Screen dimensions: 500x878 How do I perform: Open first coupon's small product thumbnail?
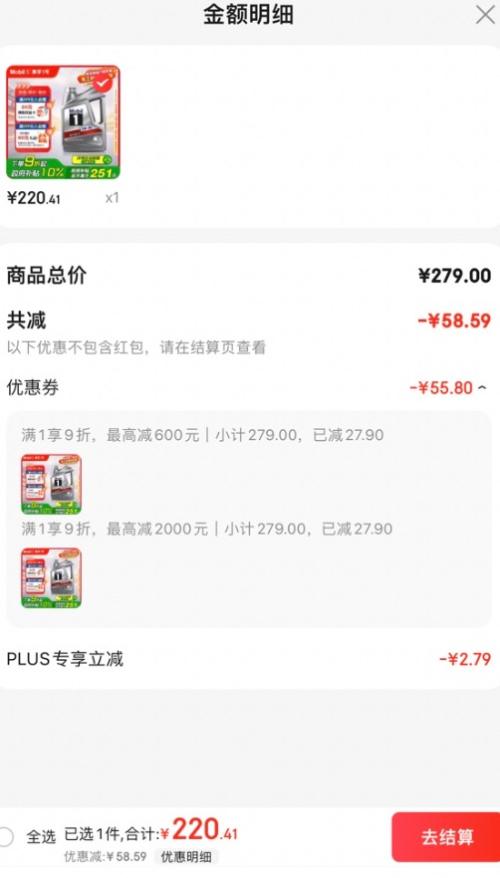click(51, 484)
